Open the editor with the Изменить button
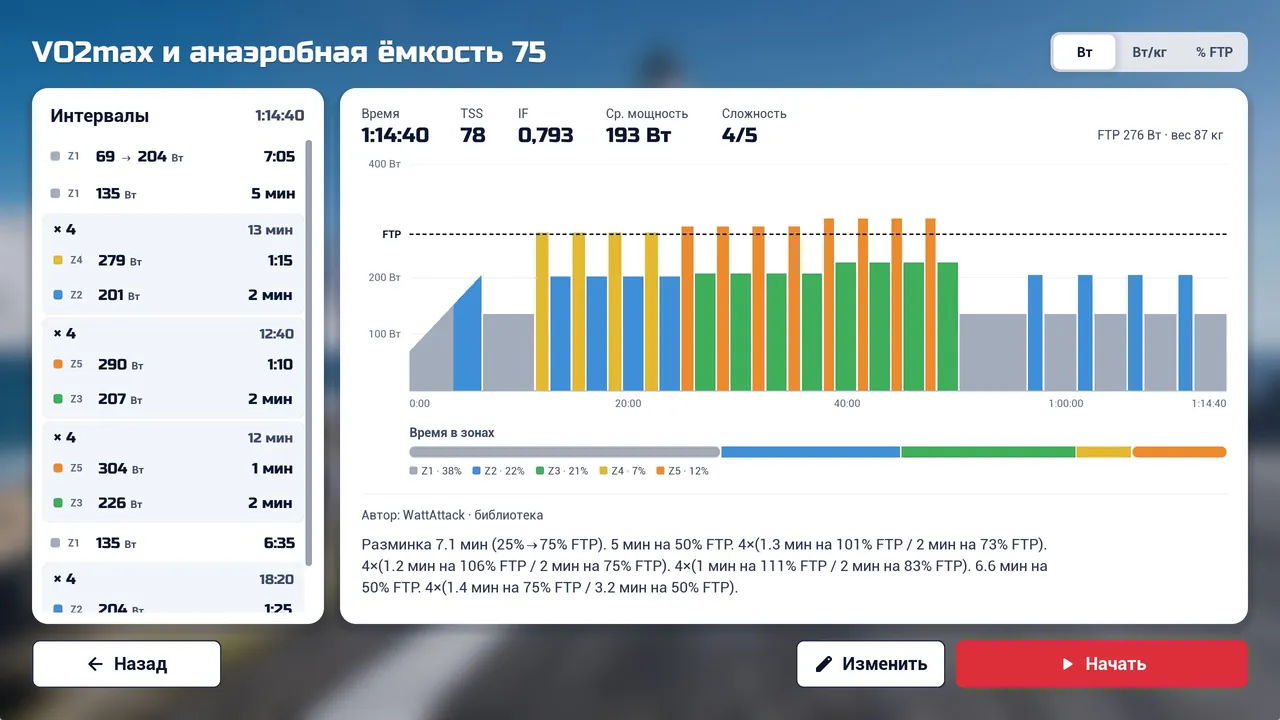Viewport: 1280px width, 720px height. tap(871, 664)
